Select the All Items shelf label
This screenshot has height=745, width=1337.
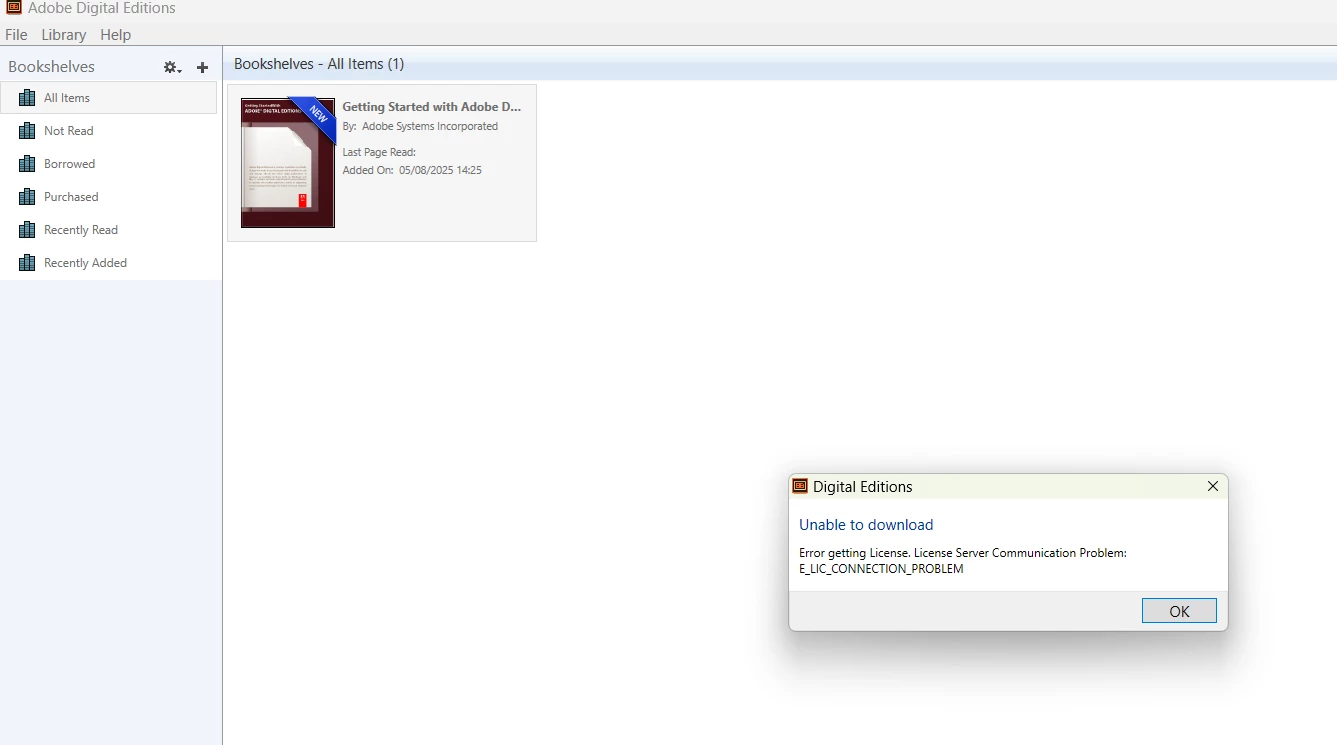click(x=67, y=98)
